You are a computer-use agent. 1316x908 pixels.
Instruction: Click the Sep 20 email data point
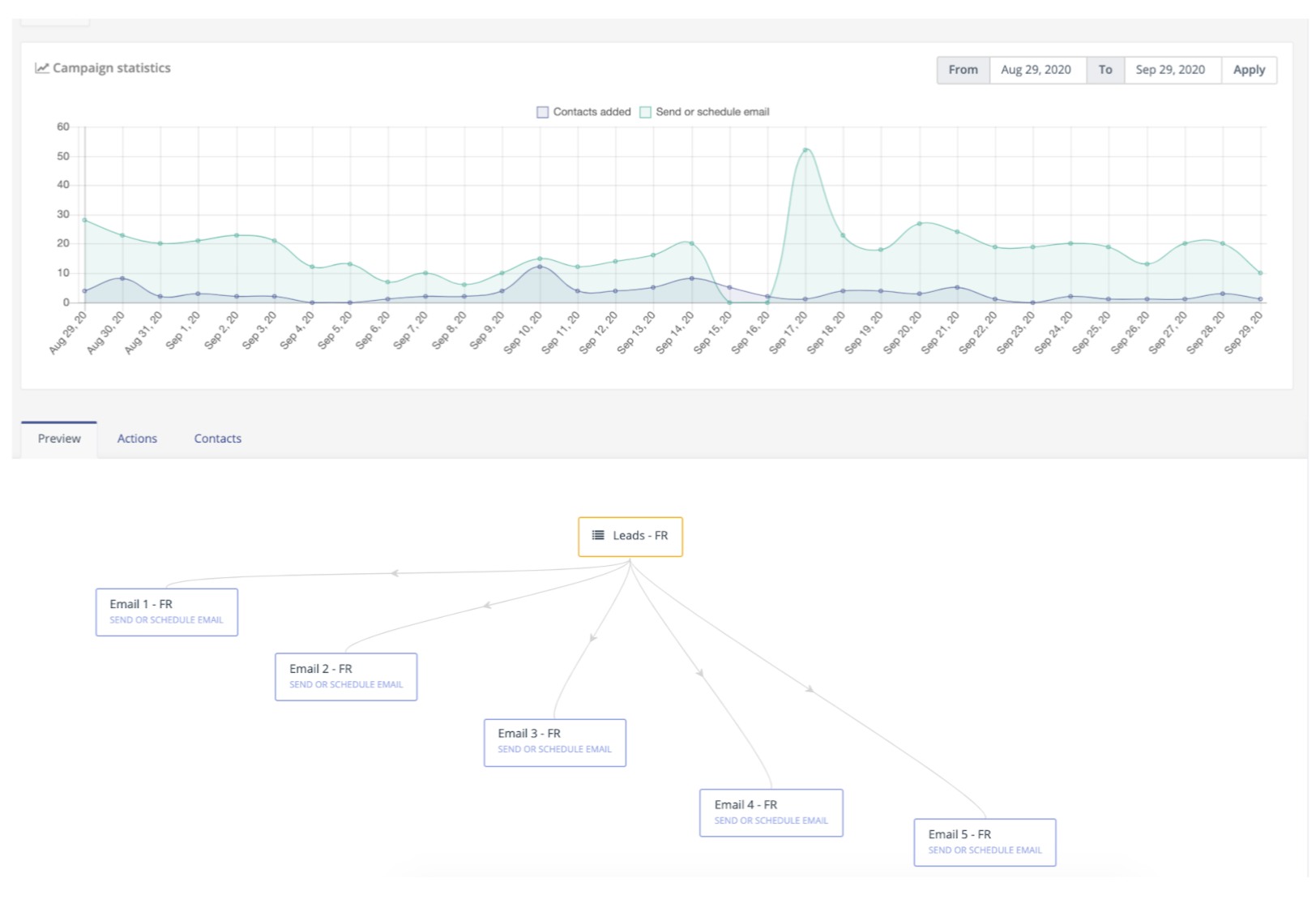tap(920, 224)
